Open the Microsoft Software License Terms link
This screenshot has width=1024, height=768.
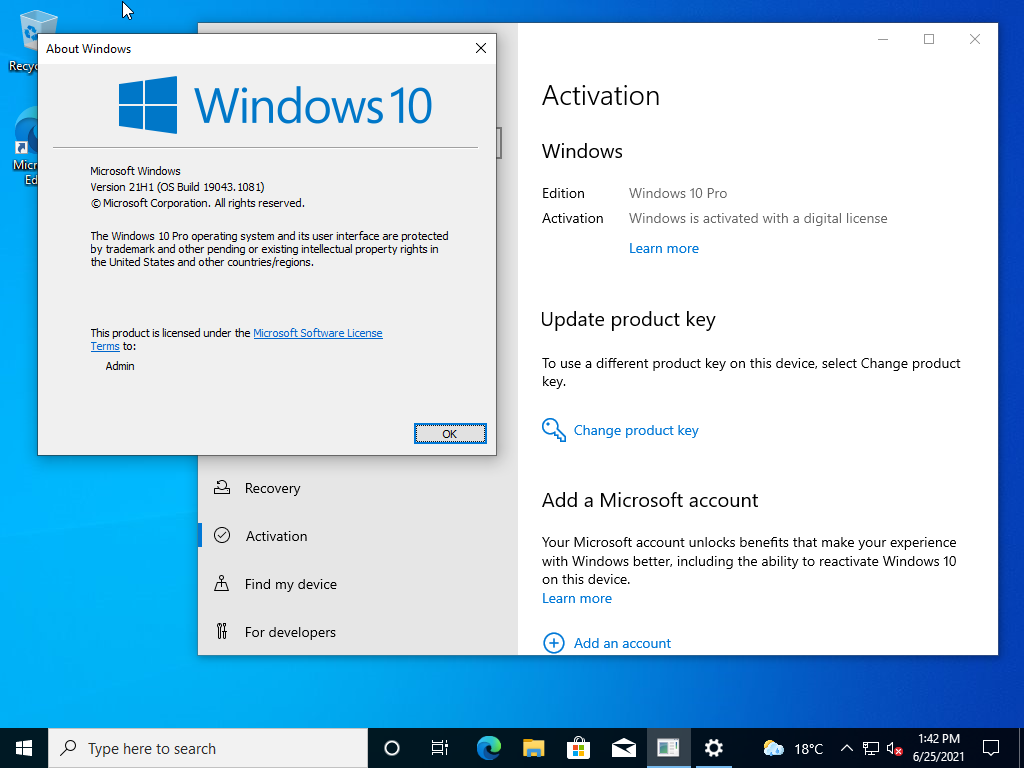[317, 333]
